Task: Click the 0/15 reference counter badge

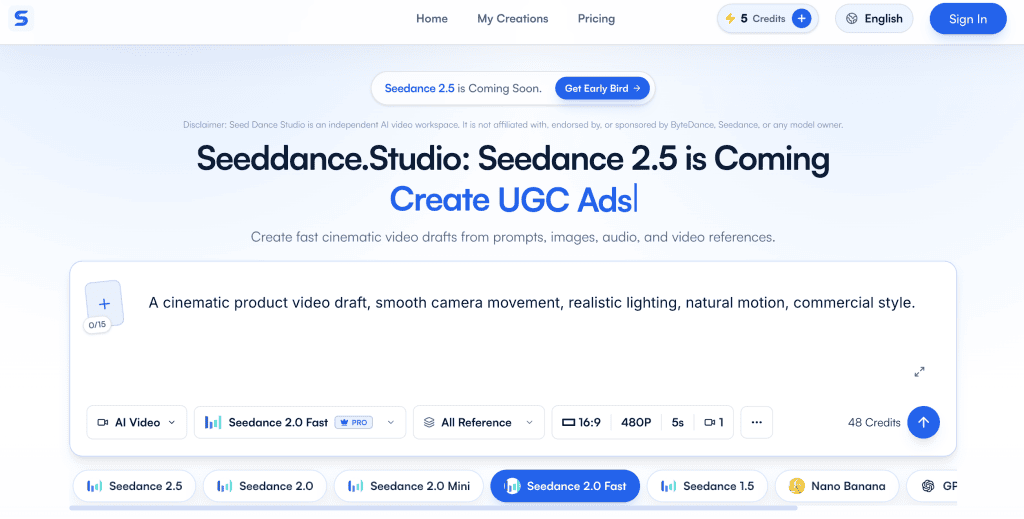Action: (x=97, y=324)
